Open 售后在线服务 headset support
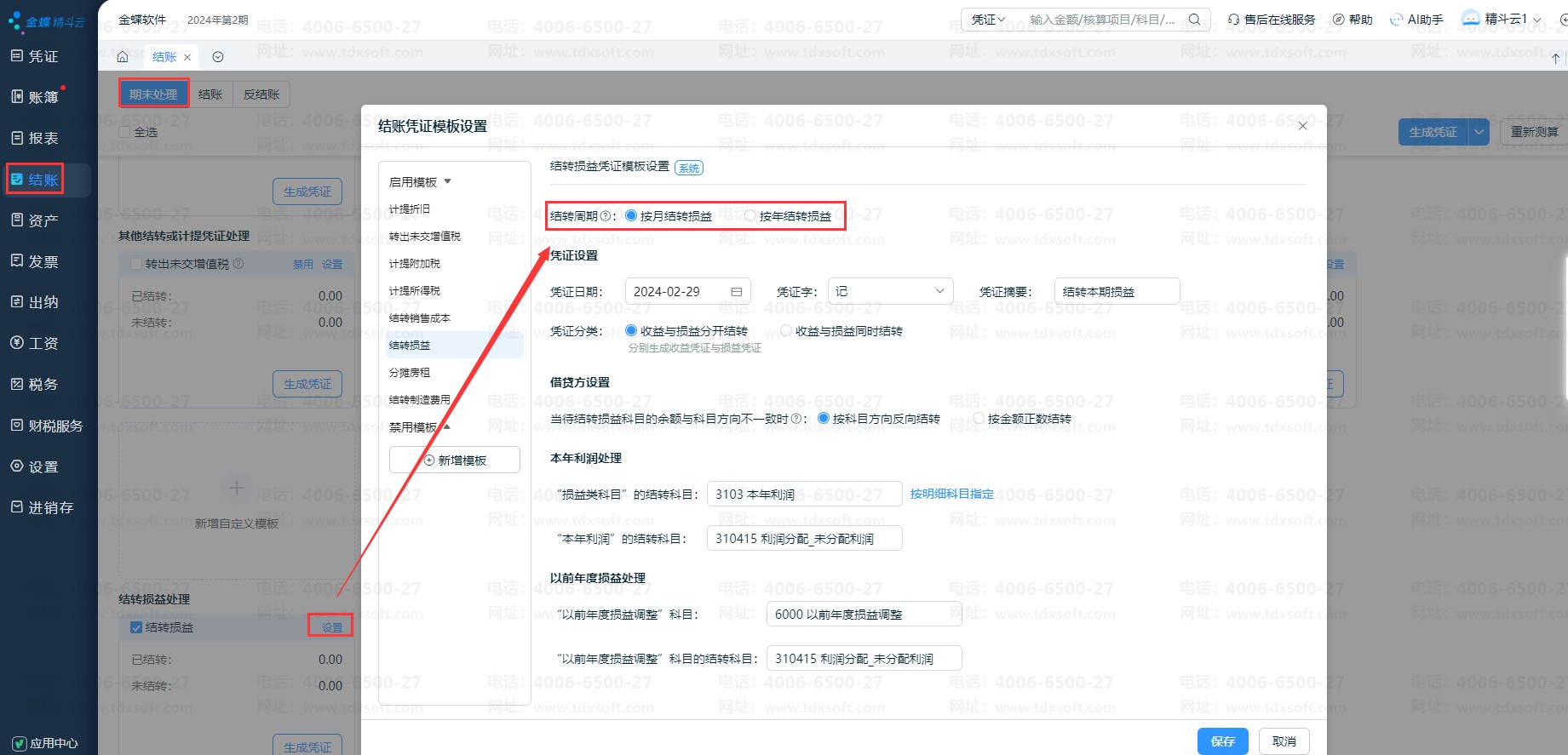The width and height of the screenshot is (1568, 755). [1271, 20]
